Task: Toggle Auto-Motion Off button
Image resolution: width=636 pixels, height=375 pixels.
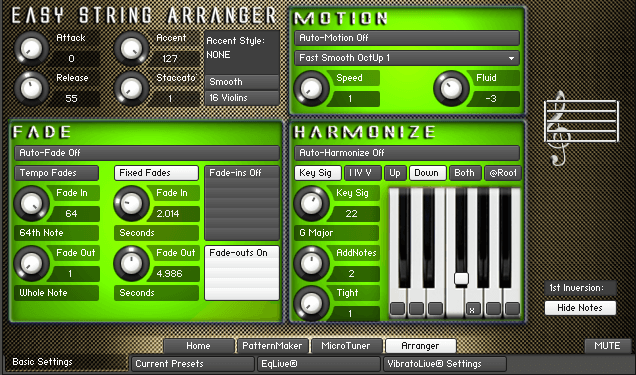Action: pos(407,38)
